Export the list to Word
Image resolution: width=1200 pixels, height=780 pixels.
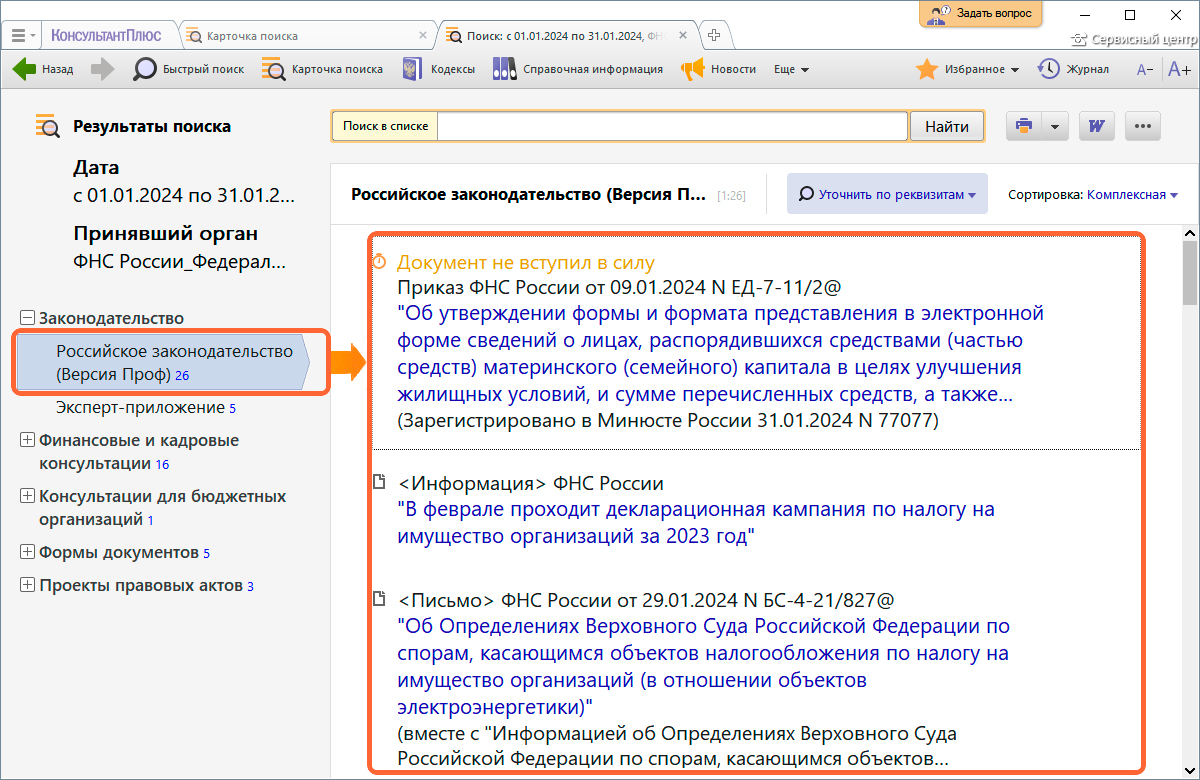point(1097,127)
